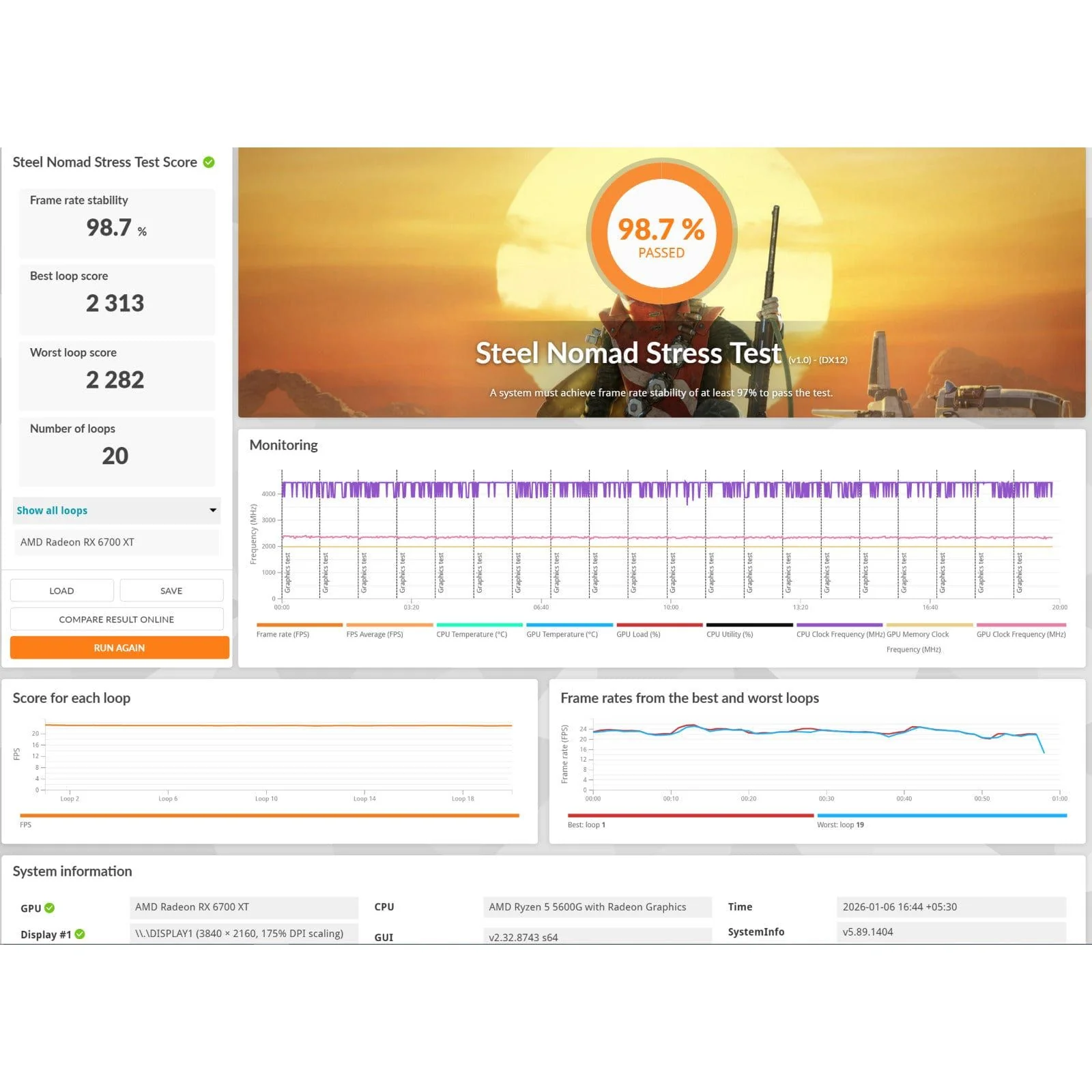Click the dropdown arrow in Show all loops

213,511
